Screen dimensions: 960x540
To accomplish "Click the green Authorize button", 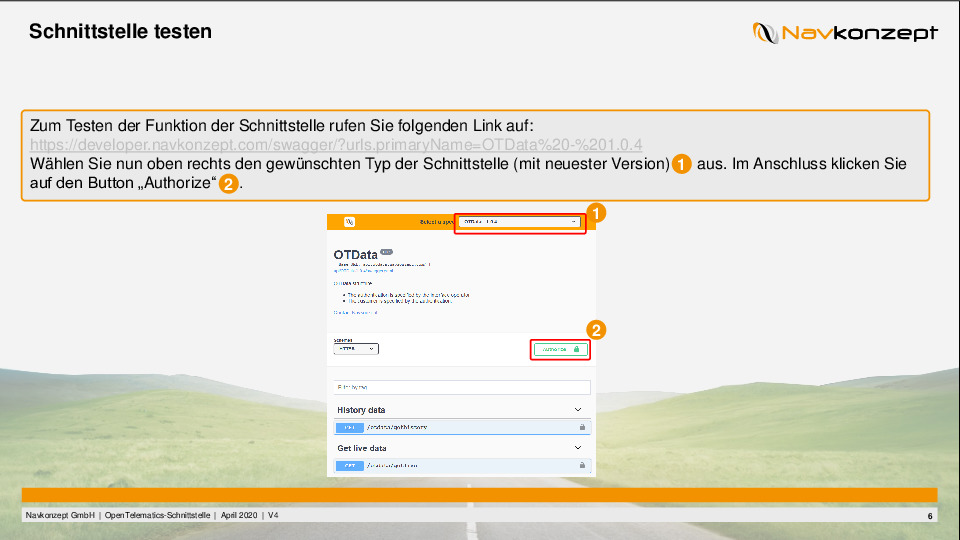I will (x=560, y=349).
